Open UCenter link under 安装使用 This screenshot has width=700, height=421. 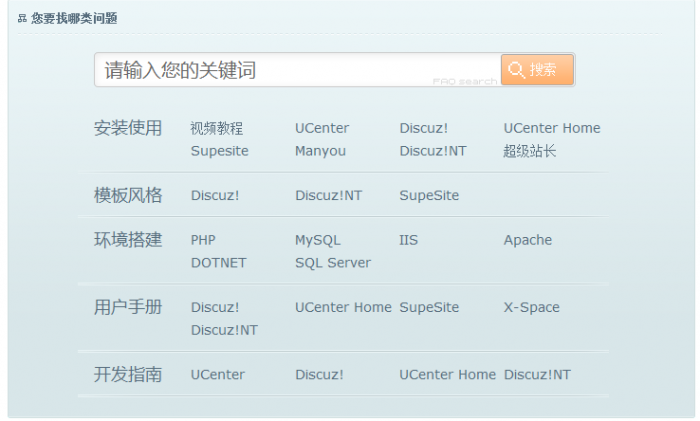tap(322, 128)
